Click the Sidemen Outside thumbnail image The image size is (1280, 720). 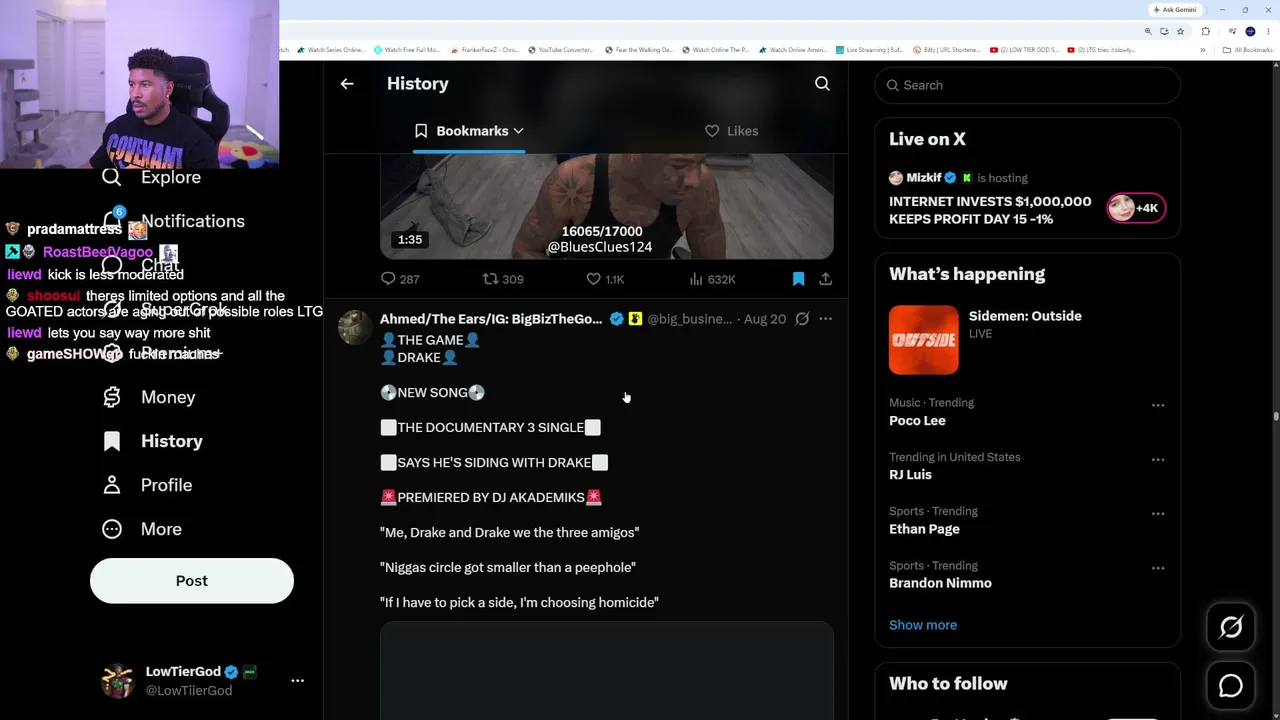click(x=923, y=340)
